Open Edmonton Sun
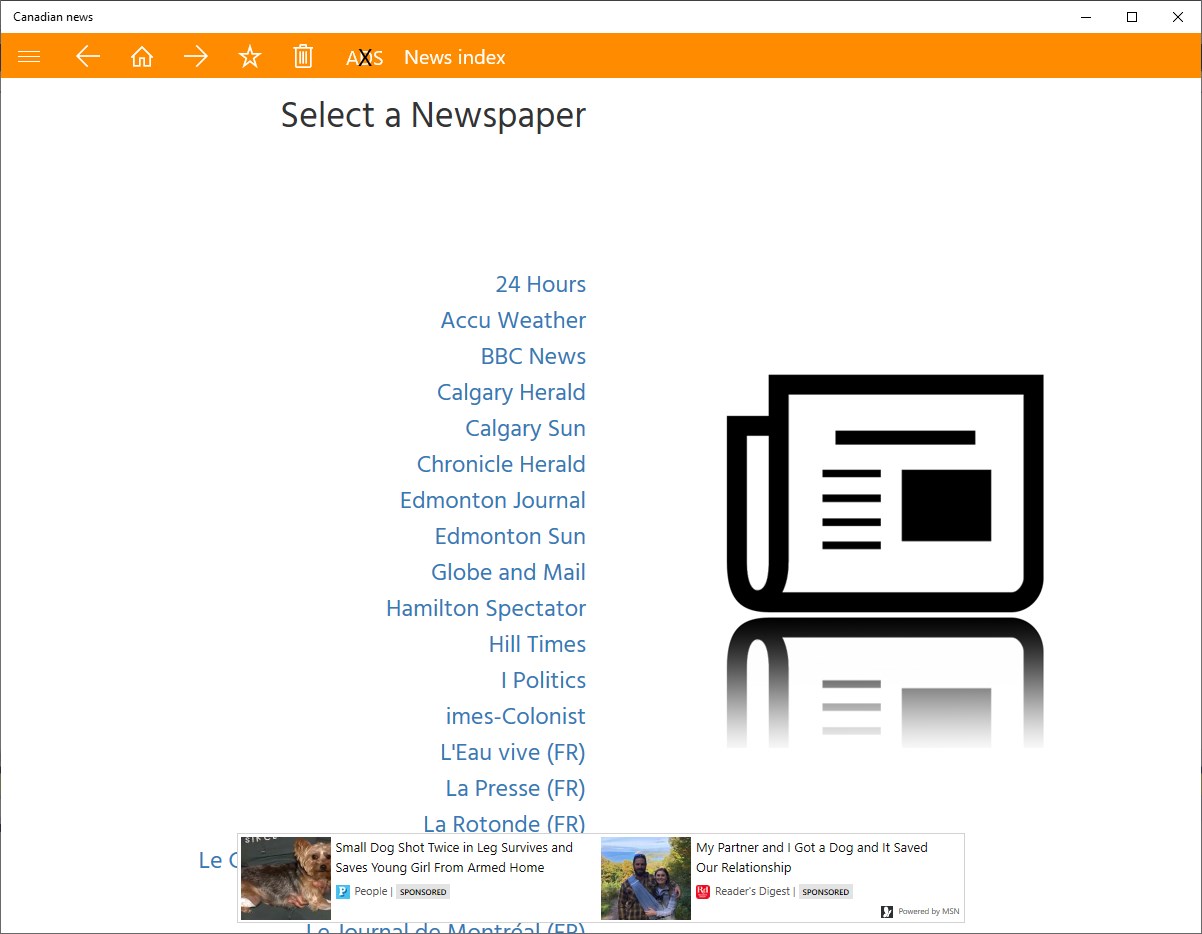Screen dimensions: 1202x934 pyautogui.click(x=510, y=537)
